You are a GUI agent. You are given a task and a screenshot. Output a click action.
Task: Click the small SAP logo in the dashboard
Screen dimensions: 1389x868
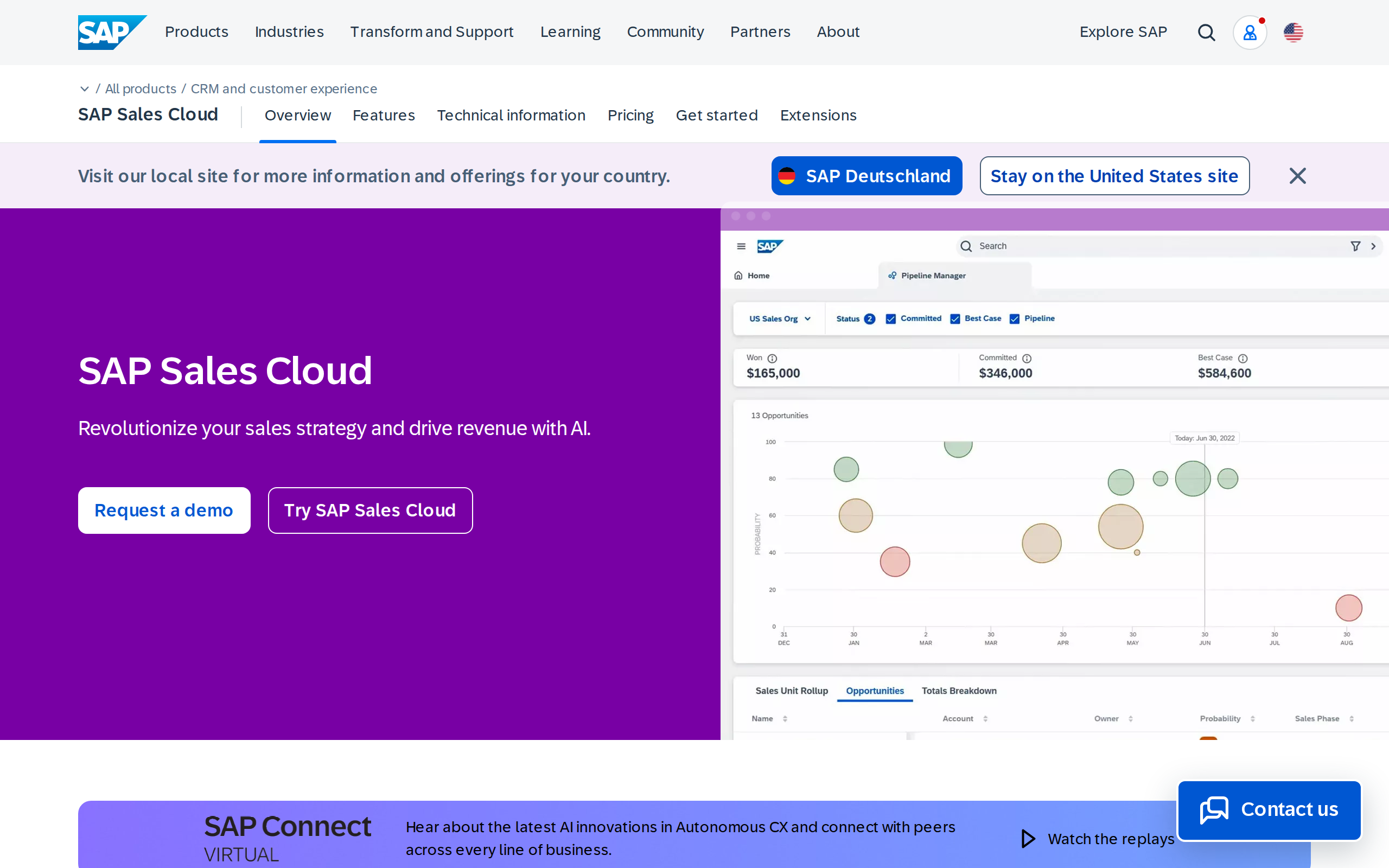click(770, 246)
